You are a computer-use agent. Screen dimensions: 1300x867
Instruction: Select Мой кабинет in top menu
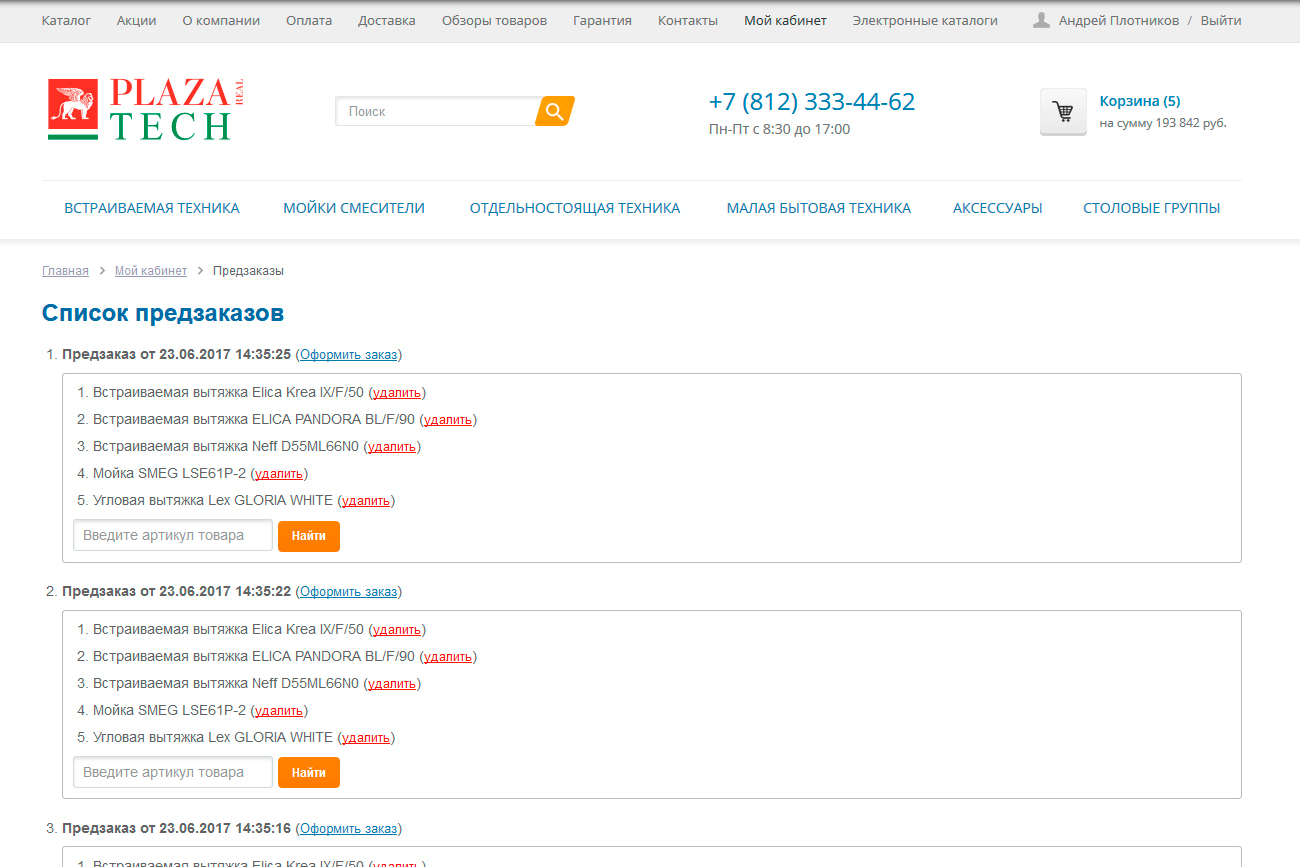pyautogui.click(x=785, y=20)
